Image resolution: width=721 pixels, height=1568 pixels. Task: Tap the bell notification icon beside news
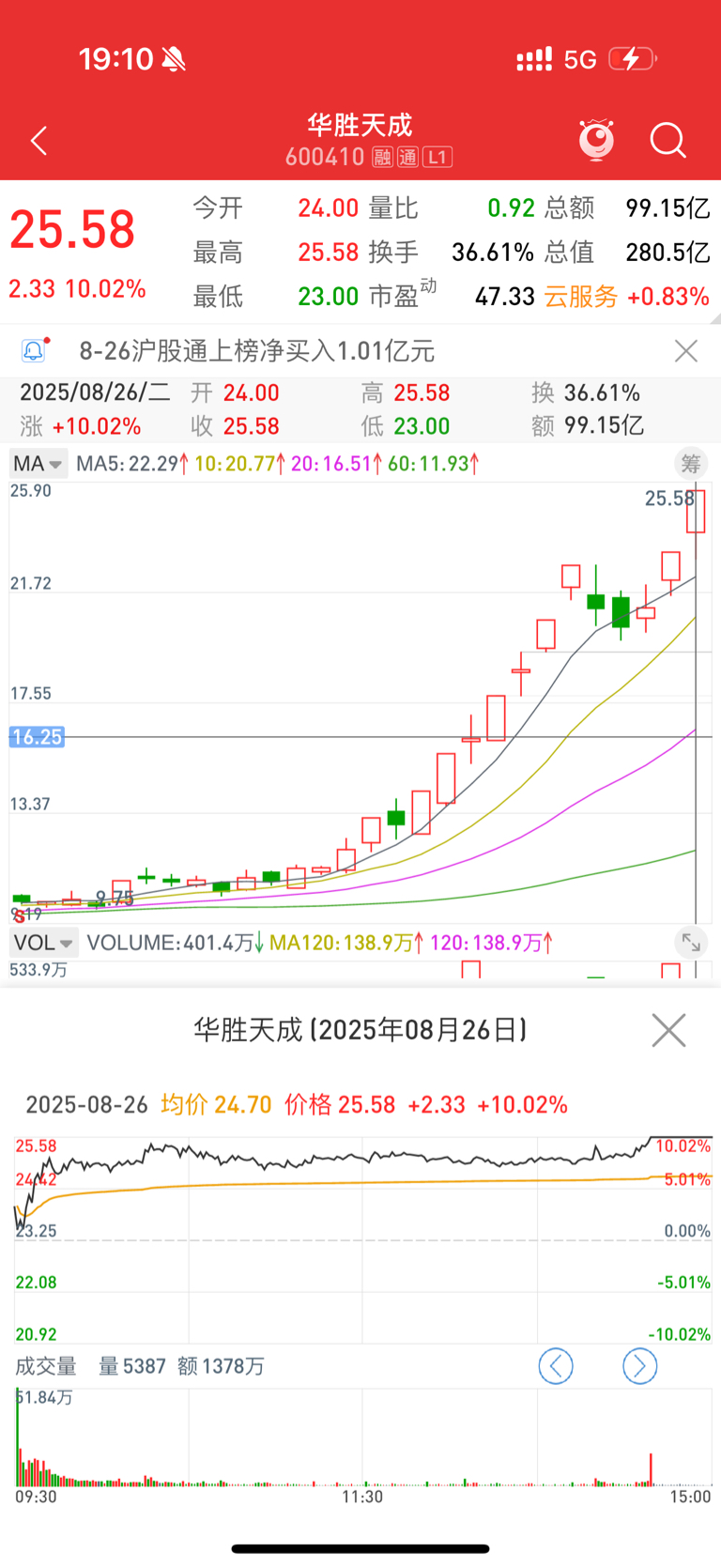pos(33,350)
